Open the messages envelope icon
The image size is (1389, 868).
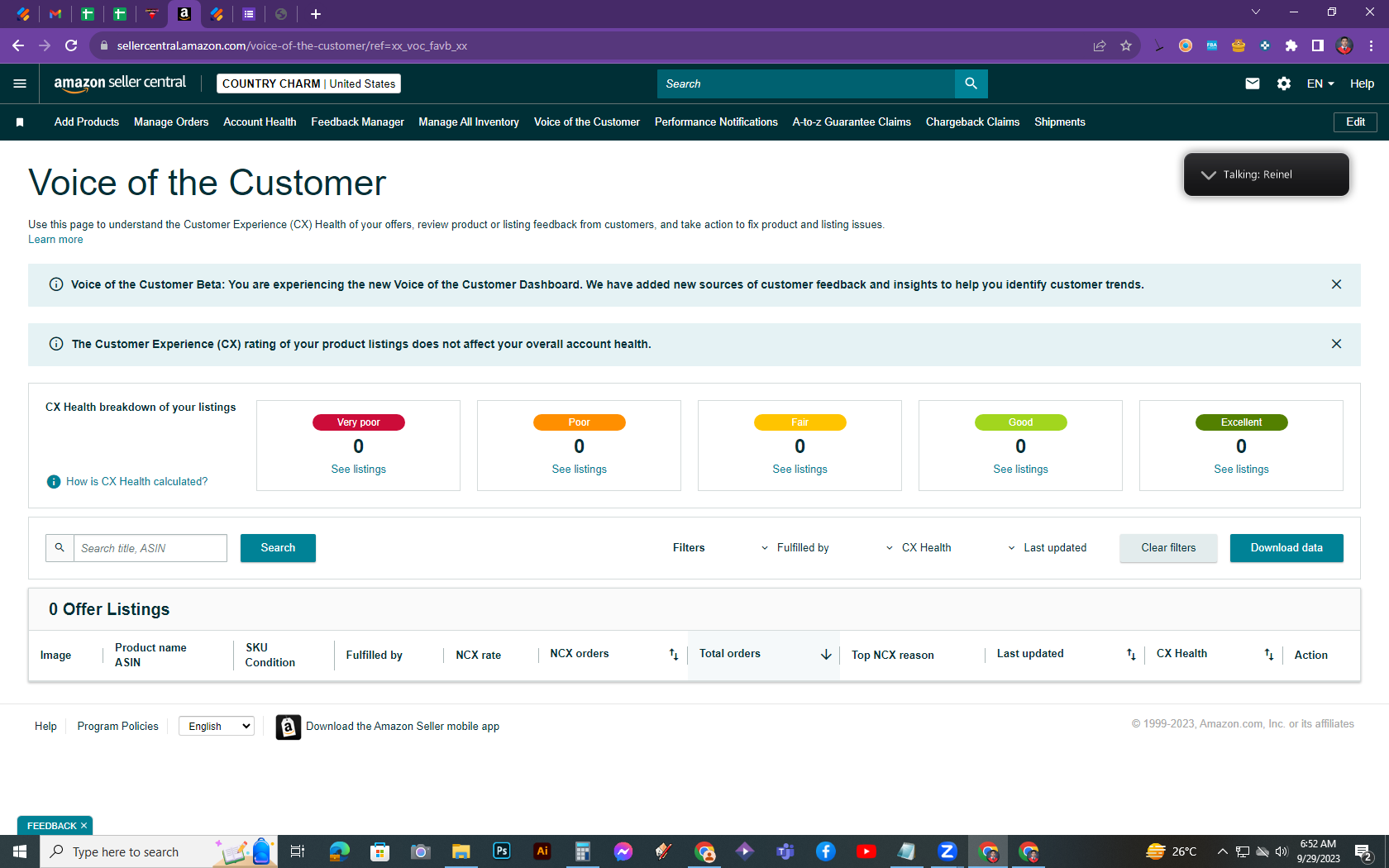point(1253,83)
